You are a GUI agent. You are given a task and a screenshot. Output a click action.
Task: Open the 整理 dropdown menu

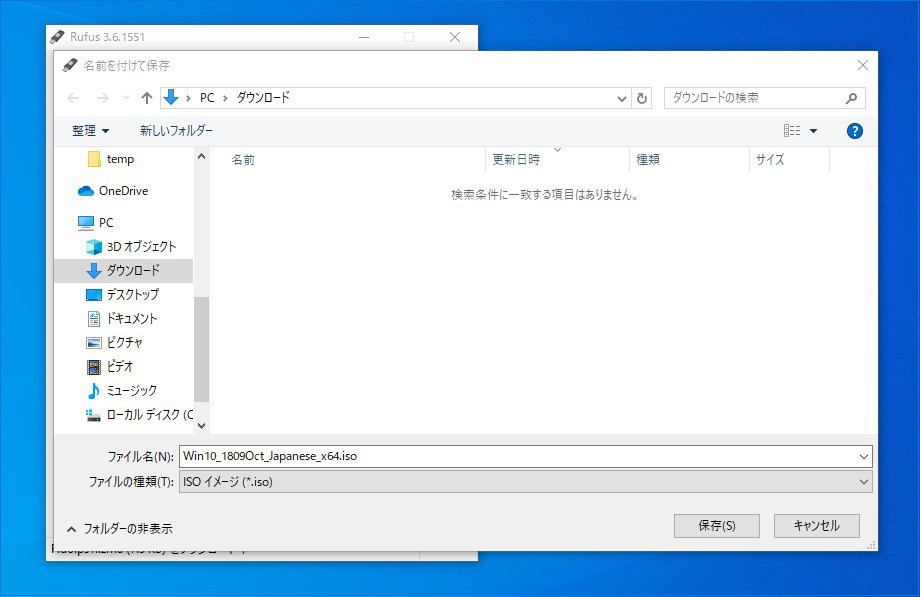90,131
